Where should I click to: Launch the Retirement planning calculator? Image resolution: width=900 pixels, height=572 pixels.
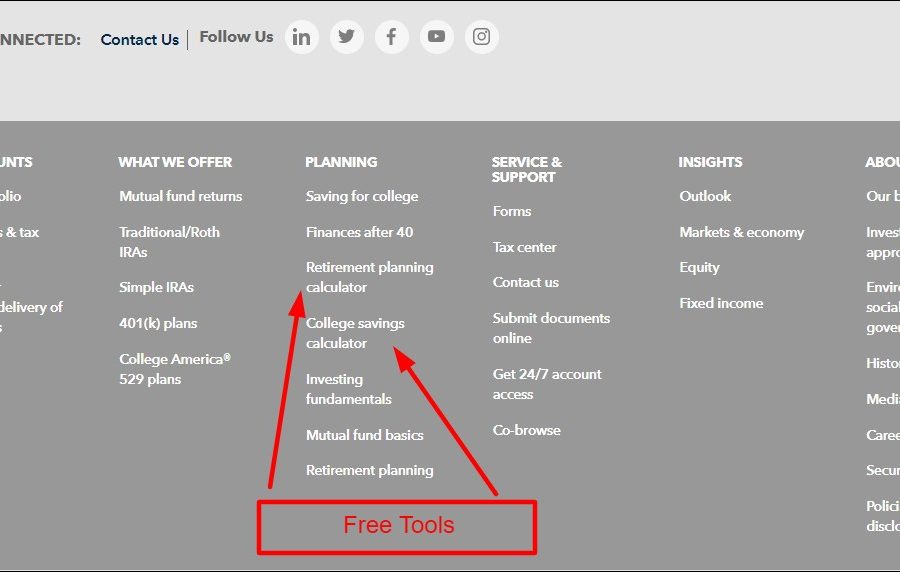coord(369,277)
